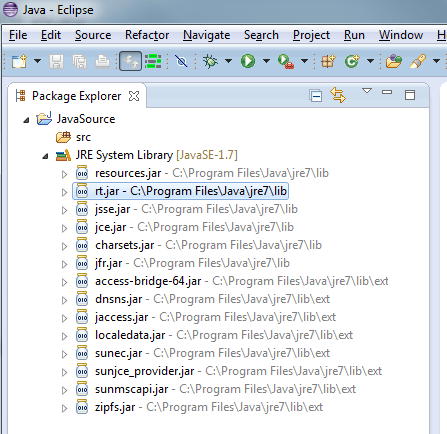Image resolution: width=447 pixels, height=434 pixels.
Task: Open the Search flashlight dropdown arrow
Action: [436, 61]
